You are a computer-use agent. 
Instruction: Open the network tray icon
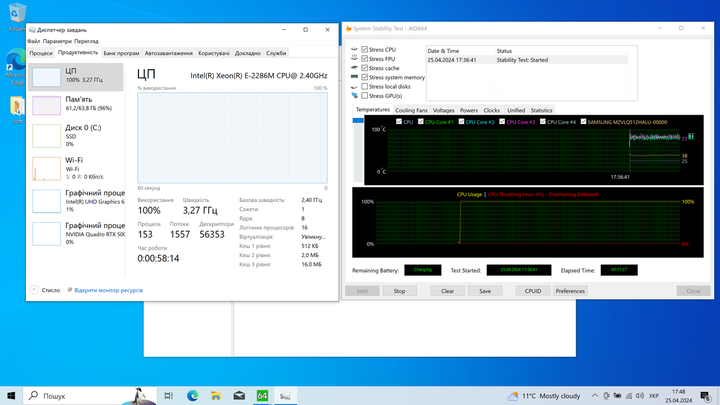(629, 395)
